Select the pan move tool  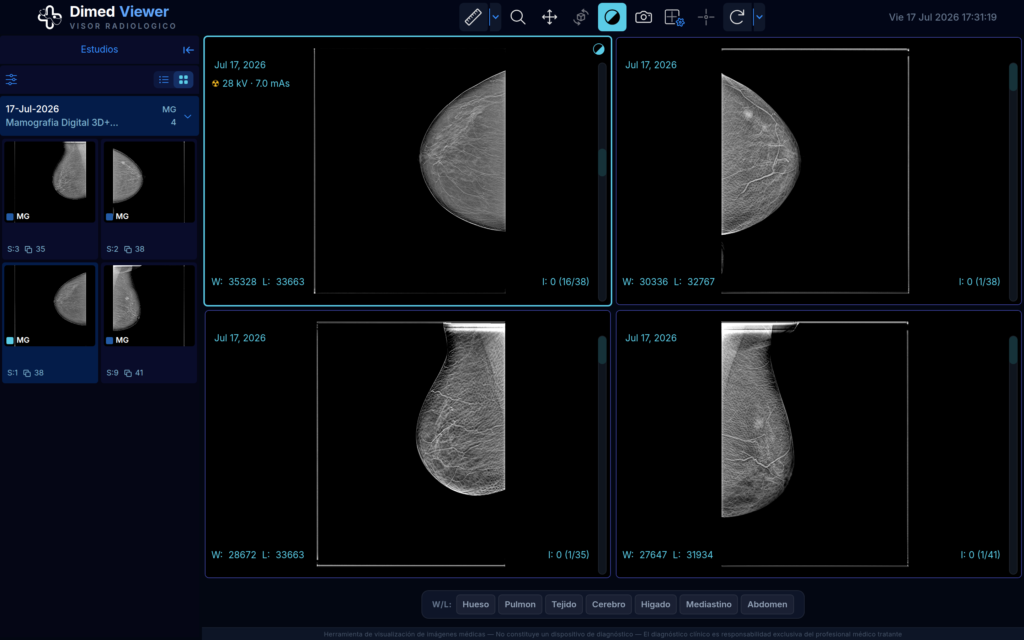tap(549, 17)
